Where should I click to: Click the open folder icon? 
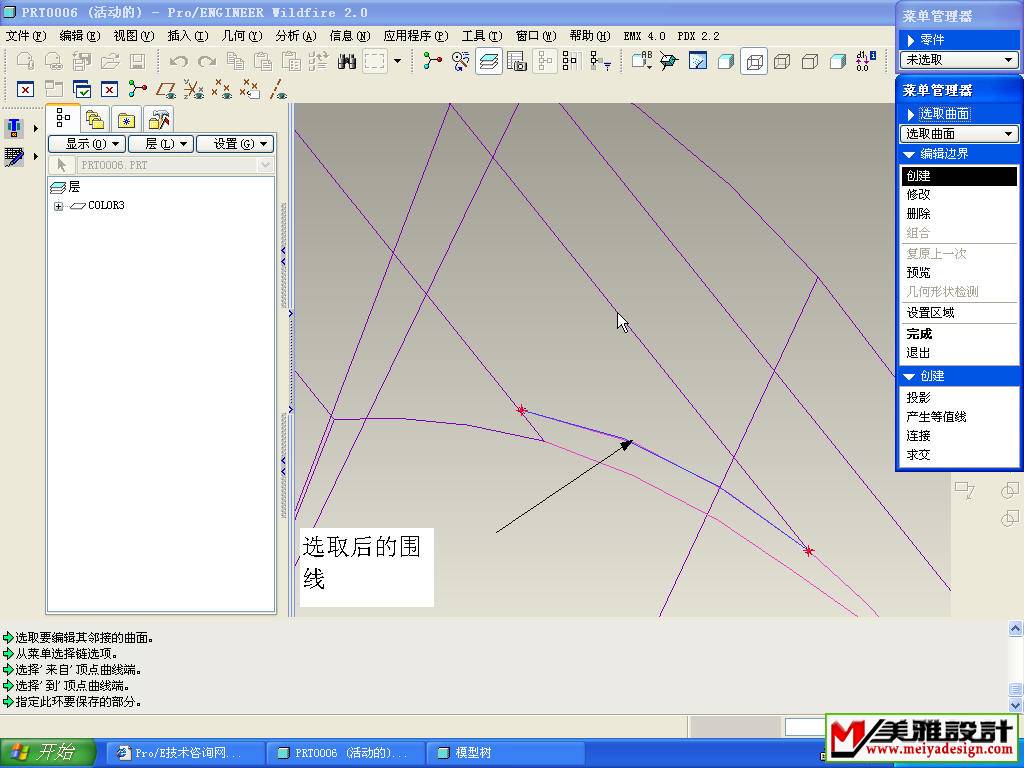110,61
